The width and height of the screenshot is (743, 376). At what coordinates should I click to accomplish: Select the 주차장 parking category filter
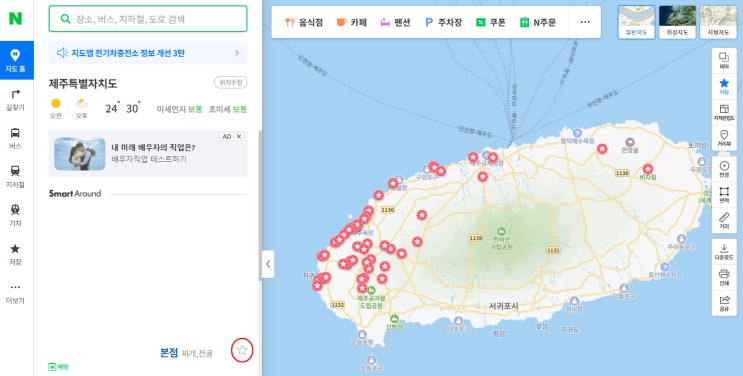(x=443, y=22)
